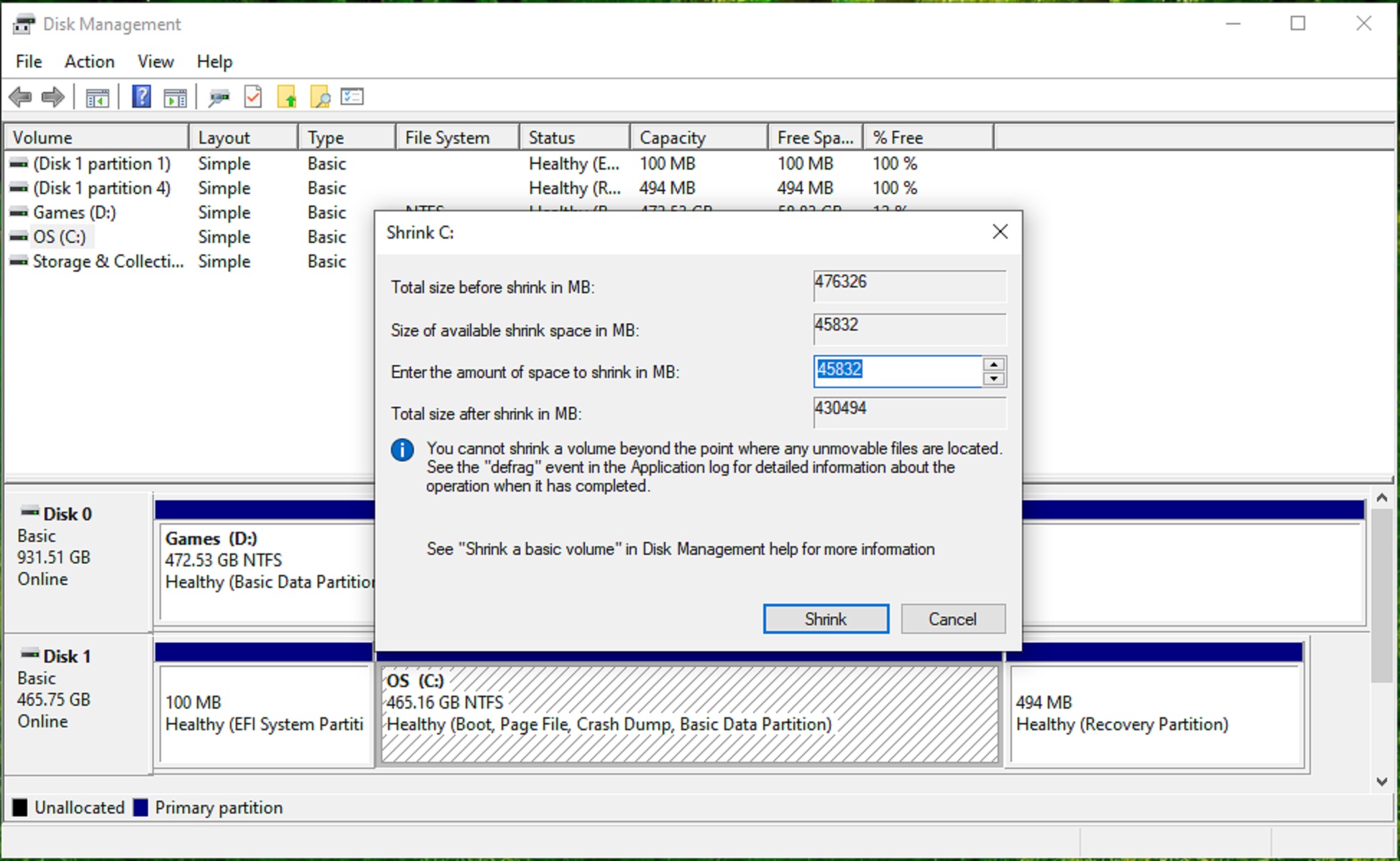Click available shrink space field 45832
The width and height of the screenshot is (1400, 861).
click(910, 329)
